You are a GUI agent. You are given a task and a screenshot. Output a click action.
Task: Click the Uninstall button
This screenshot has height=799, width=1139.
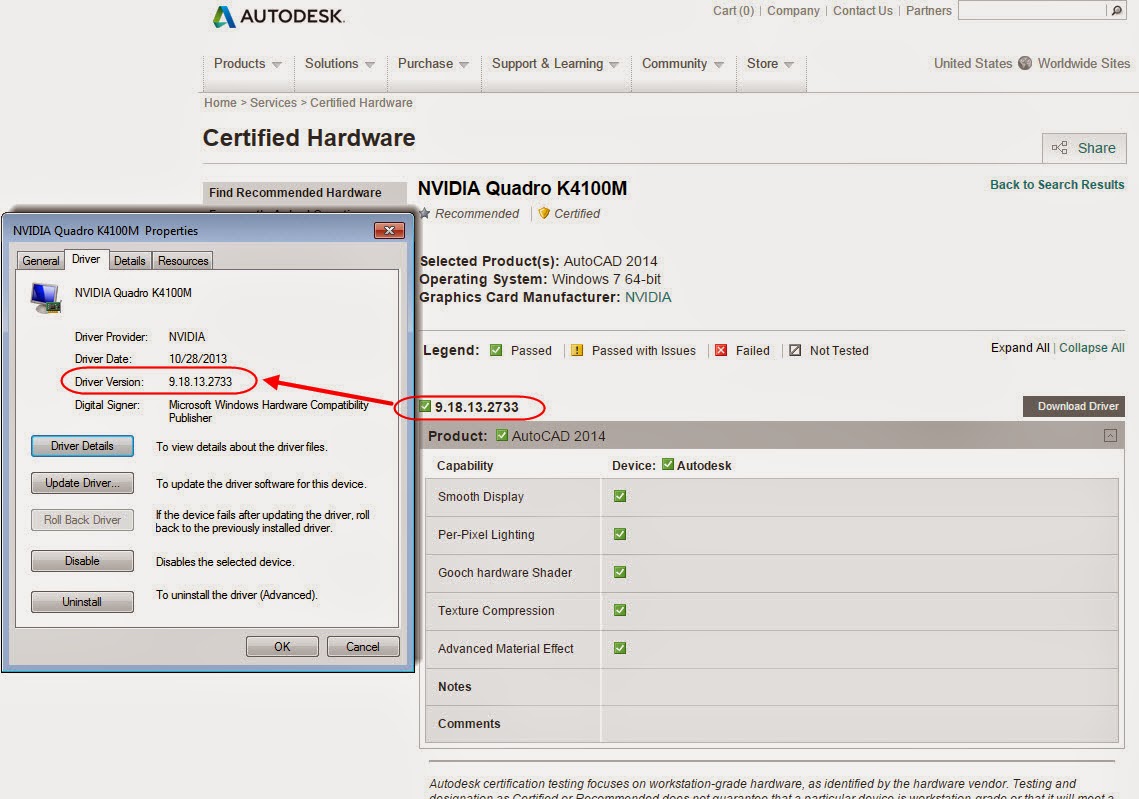82,602
